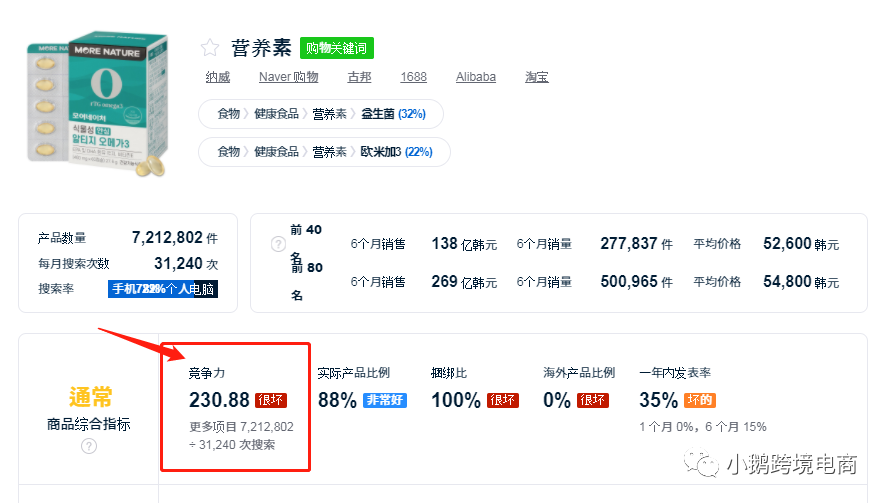886x503 pixels.
Task: Click the text 1 个月 0%, 6 个月 15%
Action: tap(703, 427)
